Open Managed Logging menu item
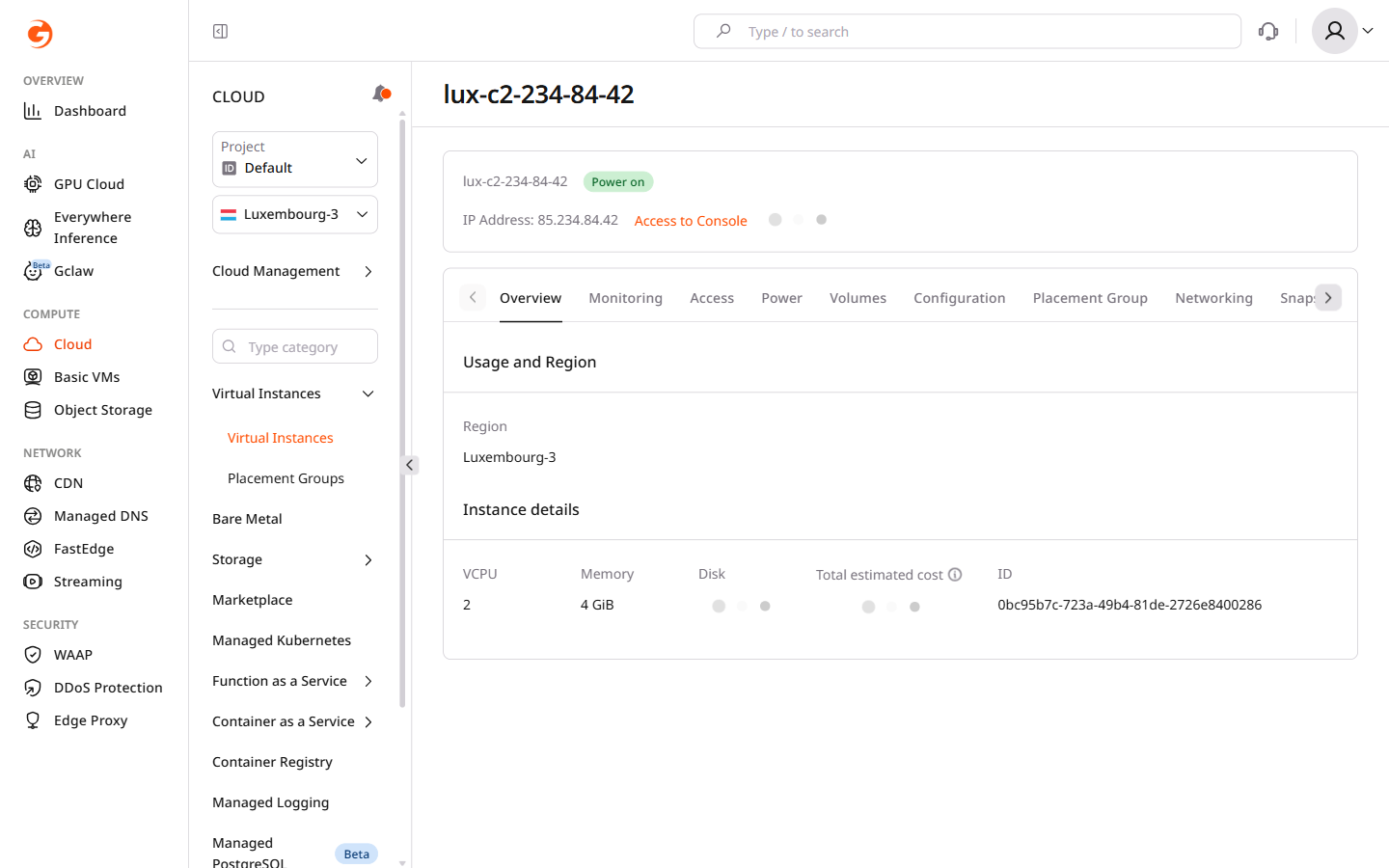The height and width of the screenshot is (868, 1389). pyautogui.click(x=271, y=802)
